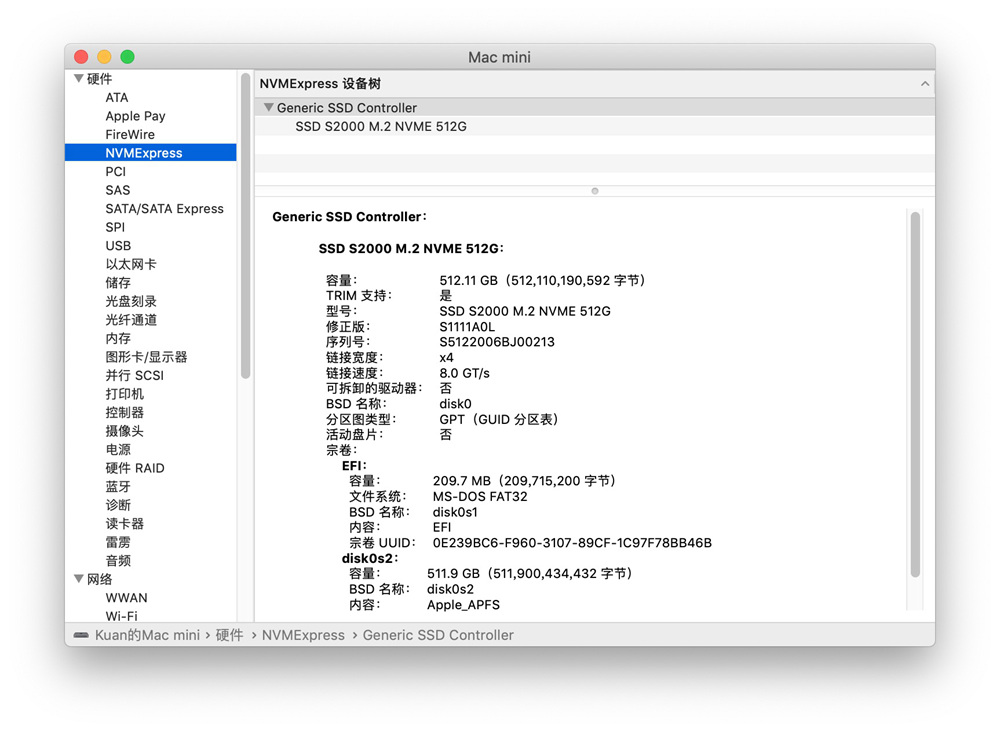Image resolution: width=1000 pixels, height=732 pixels.
Task: Open 蓝牙 Bluetooth in the sidebar
Action: [x=118, y=486]
